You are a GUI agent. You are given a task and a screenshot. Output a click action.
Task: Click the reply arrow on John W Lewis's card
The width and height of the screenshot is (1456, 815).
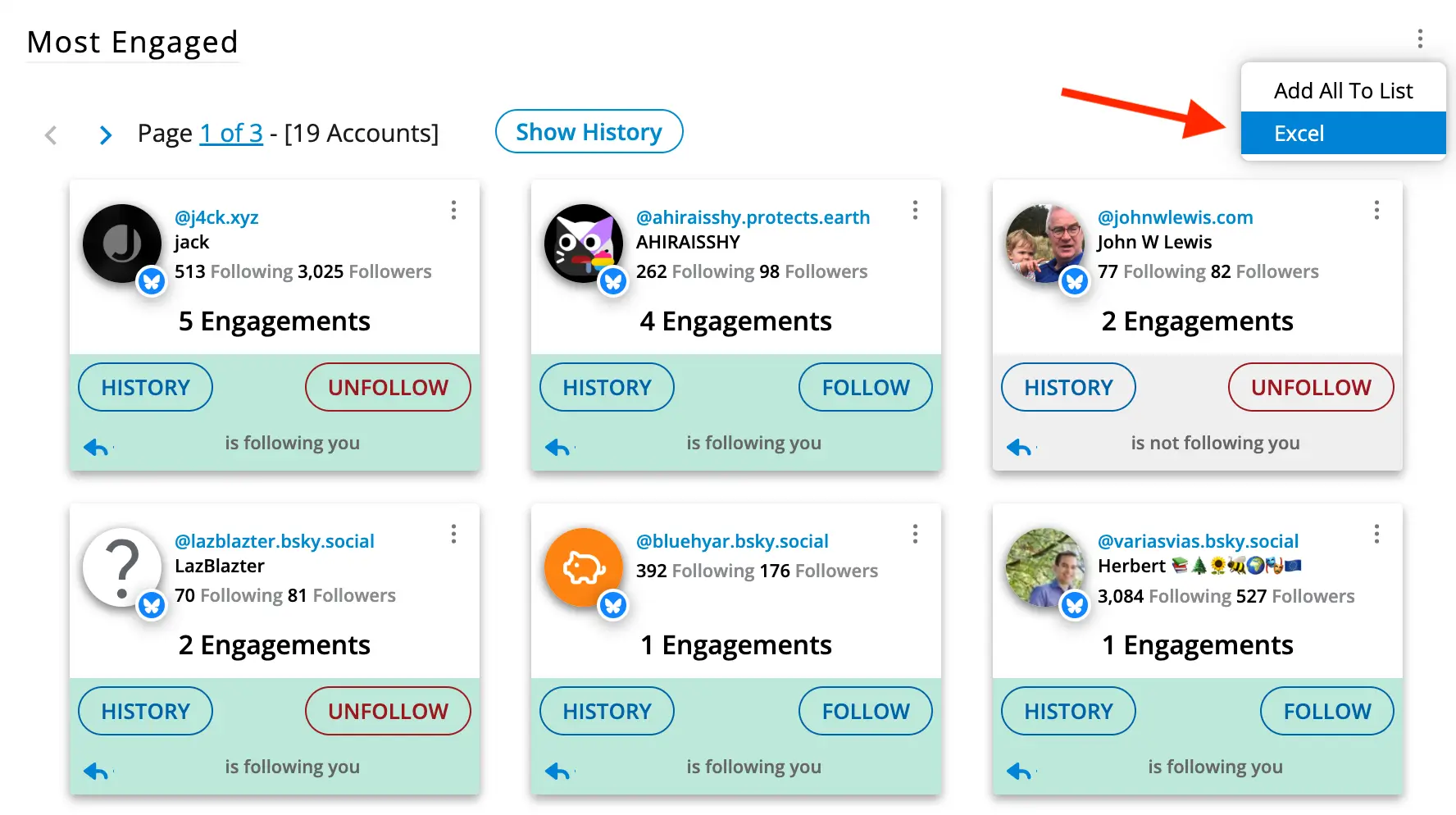[x=1019, y=447]
